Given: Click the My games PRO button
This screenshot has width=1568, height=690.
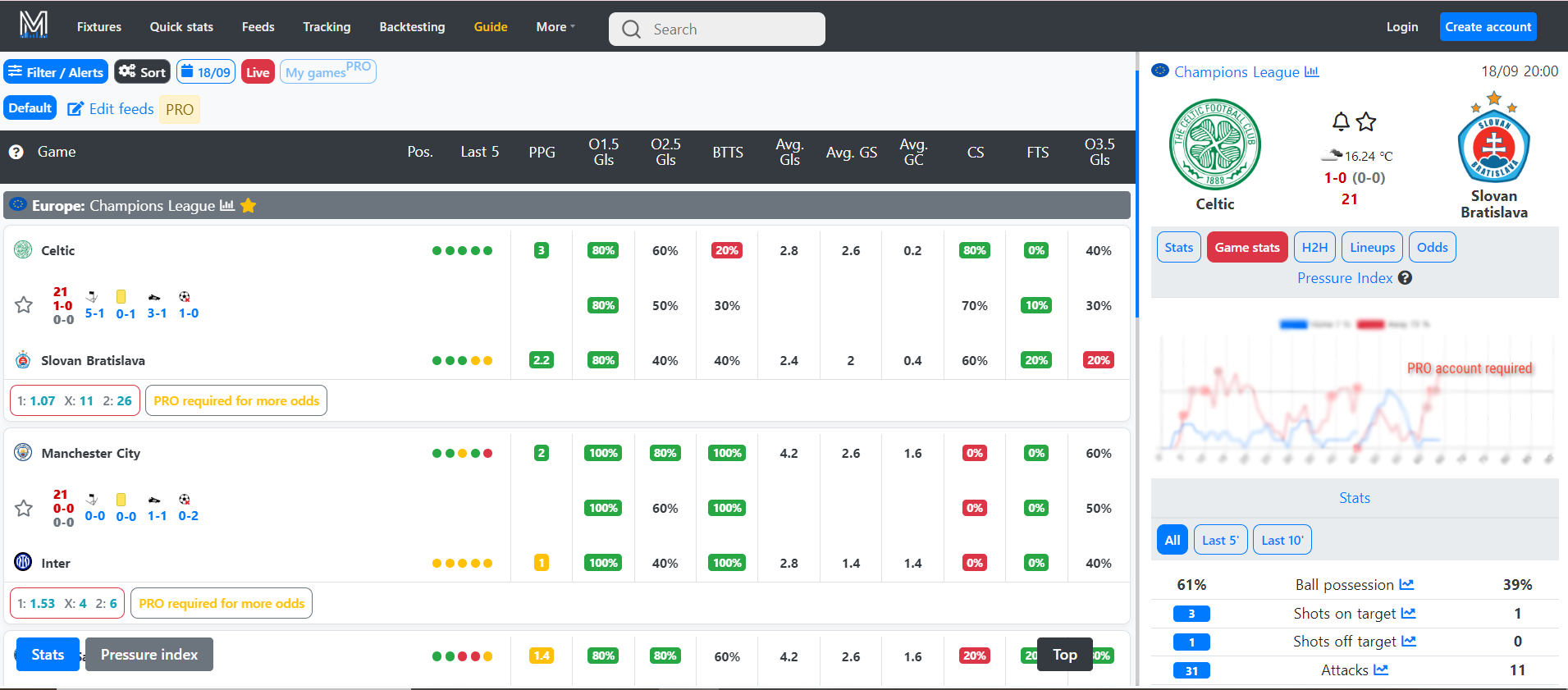Looking at the screenshot, I should coord(328,71).
